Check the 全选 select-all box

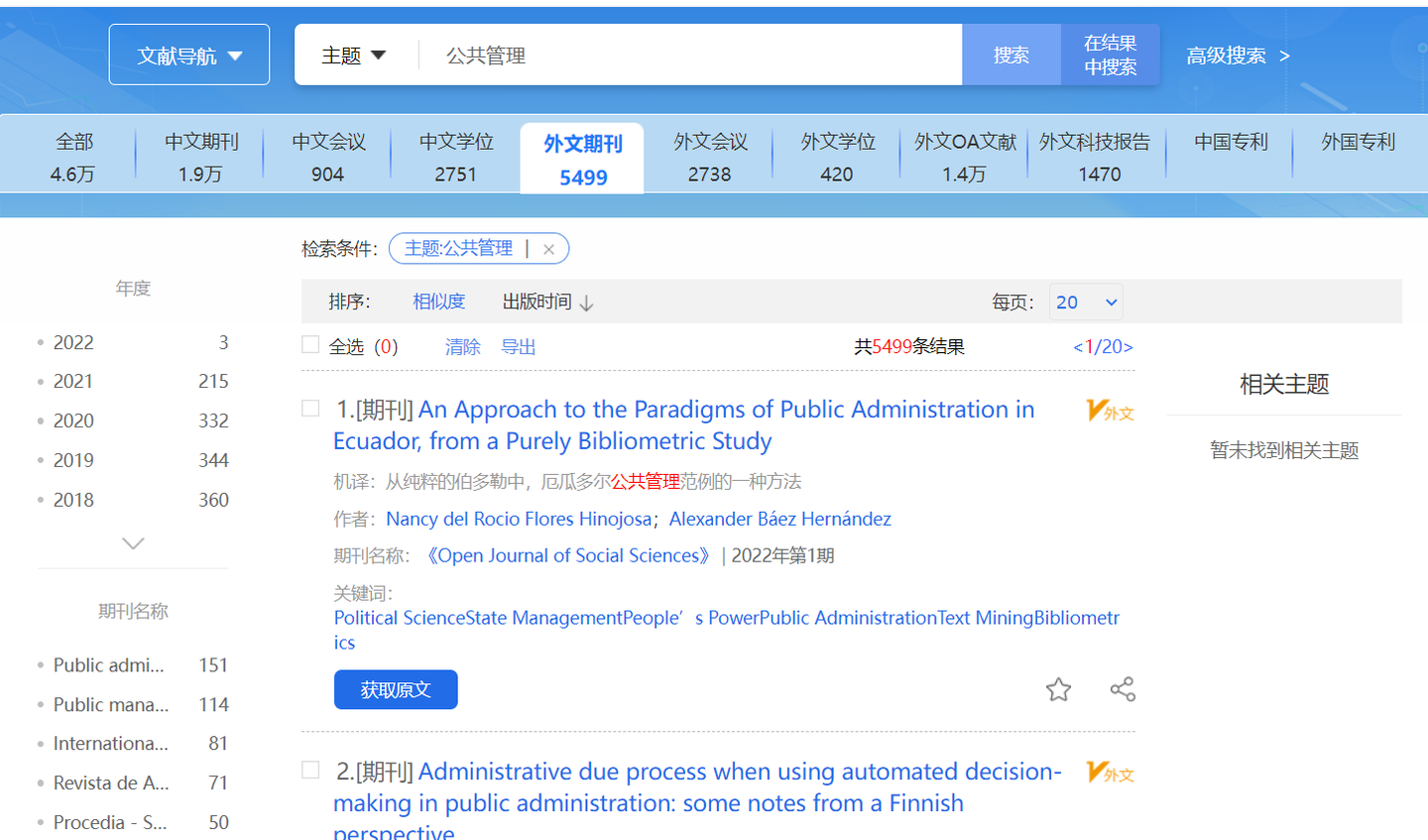pyautogui.click(x=310, y=346)
